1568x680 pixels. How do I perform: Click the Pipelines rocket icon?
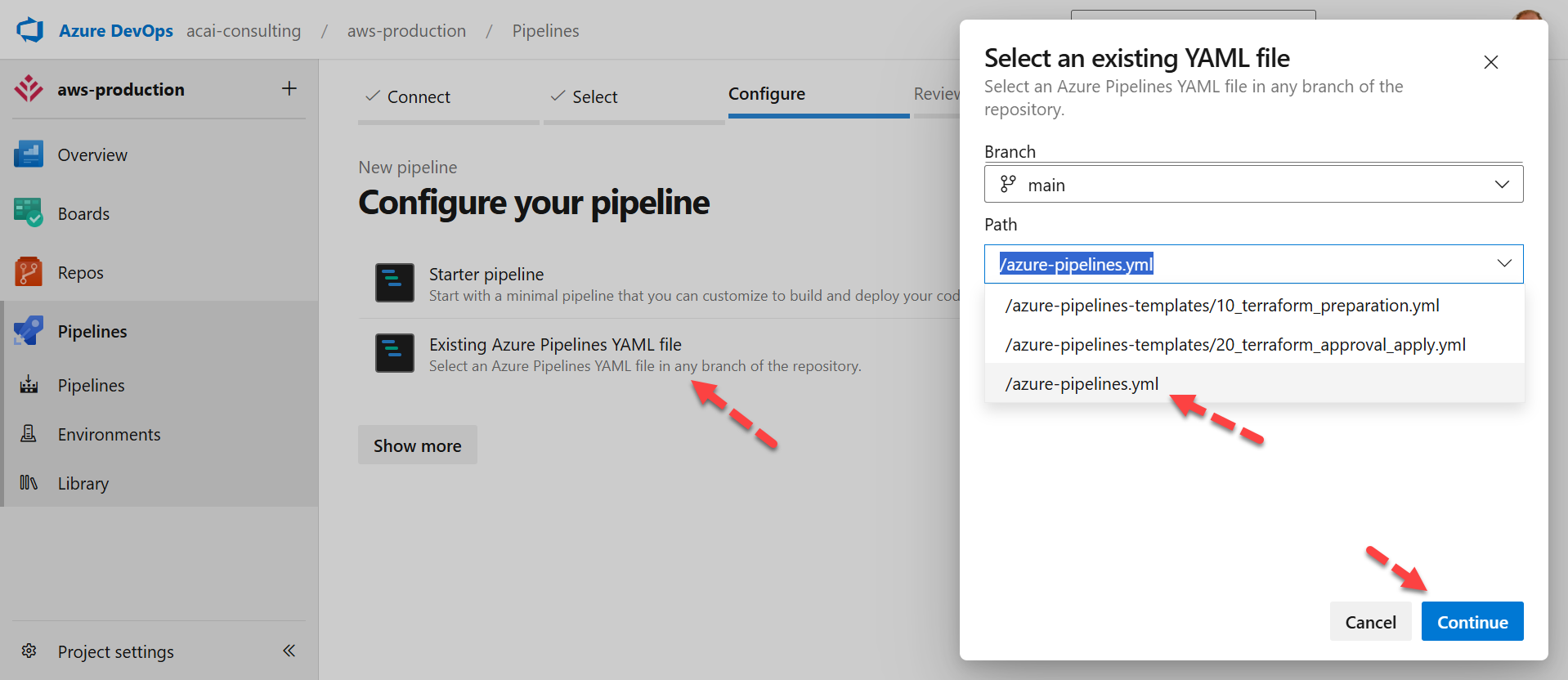point(29,331)
